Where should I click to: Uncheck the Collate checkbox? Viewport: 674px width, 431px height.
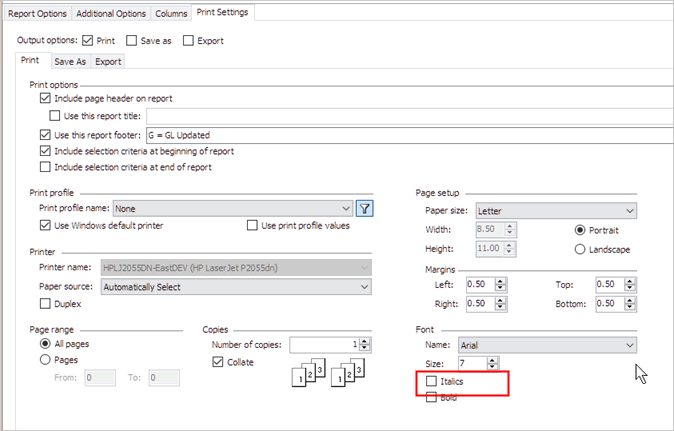(x=218, y=362)
